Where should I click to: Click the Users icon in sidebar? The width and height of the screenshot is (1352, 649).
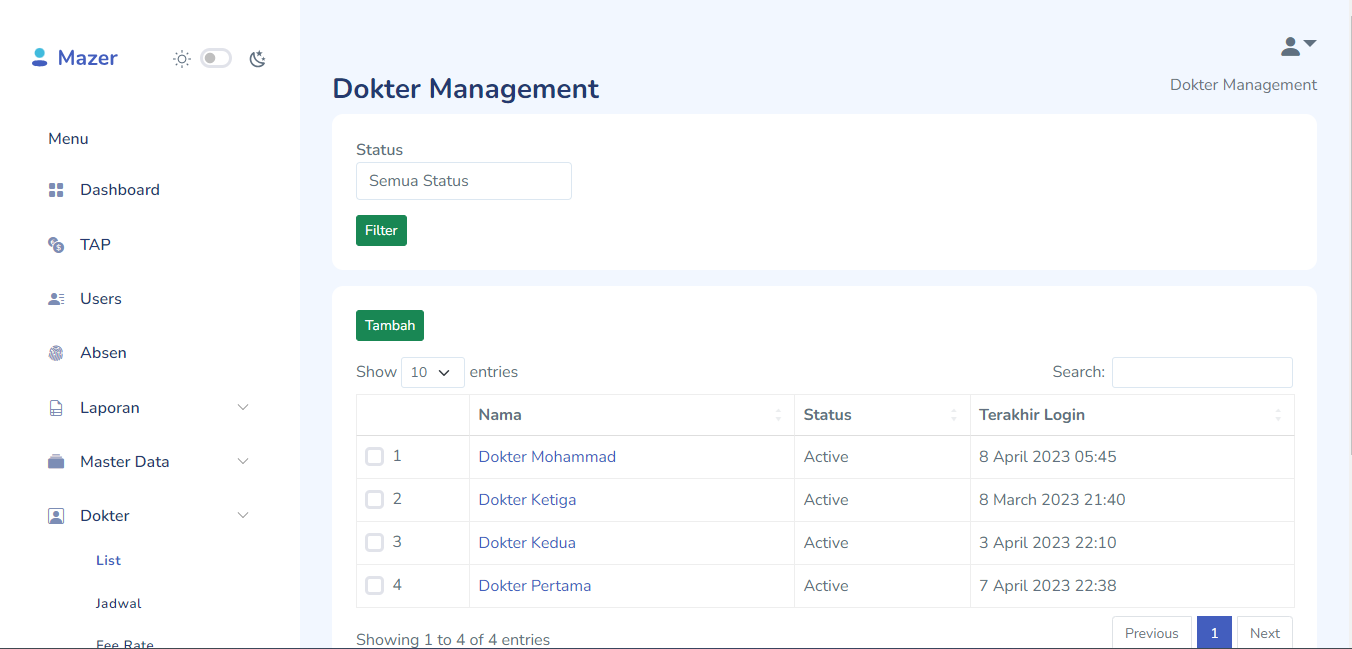(x=56, y=299)
